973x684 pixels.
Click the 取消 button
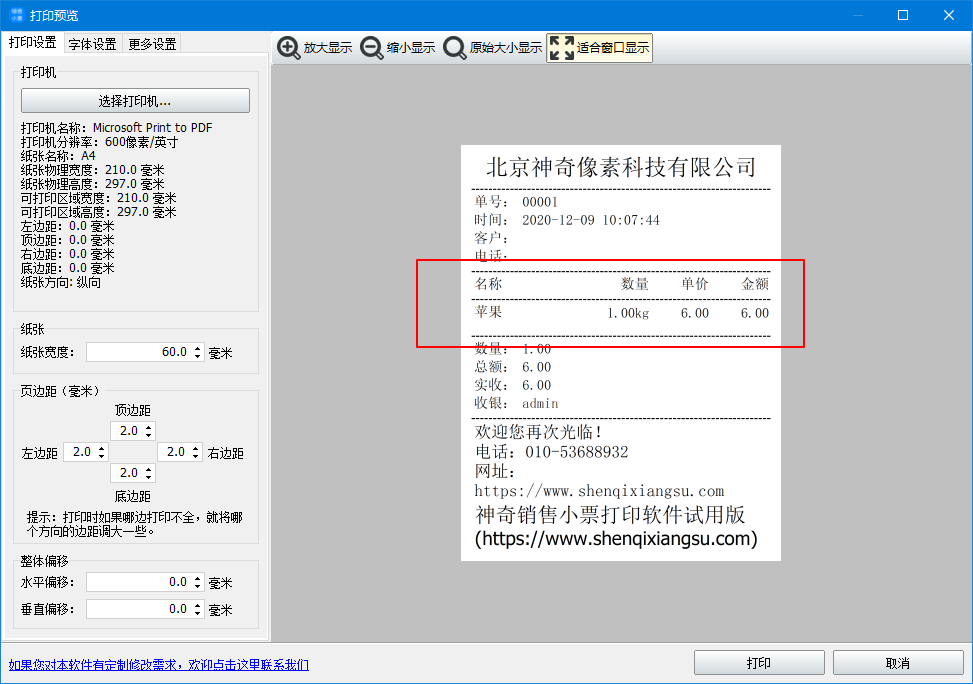(x=897, y=663)
